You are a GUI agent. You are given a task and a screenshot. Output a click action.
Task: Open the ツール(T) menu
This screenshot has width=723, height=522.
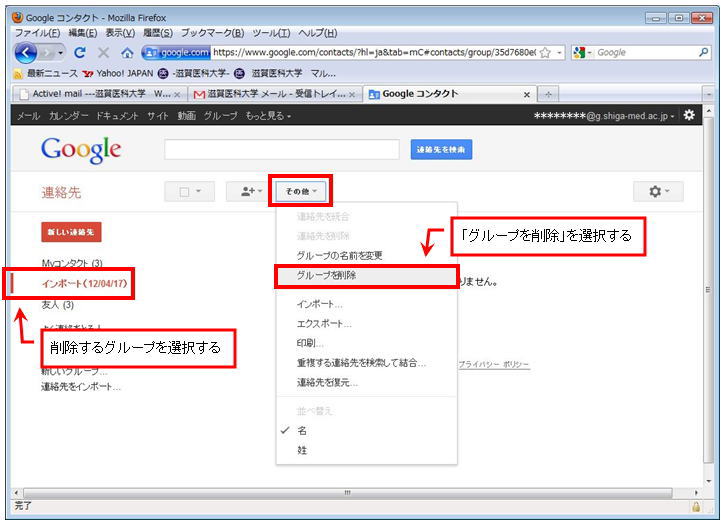coord(271,33)
